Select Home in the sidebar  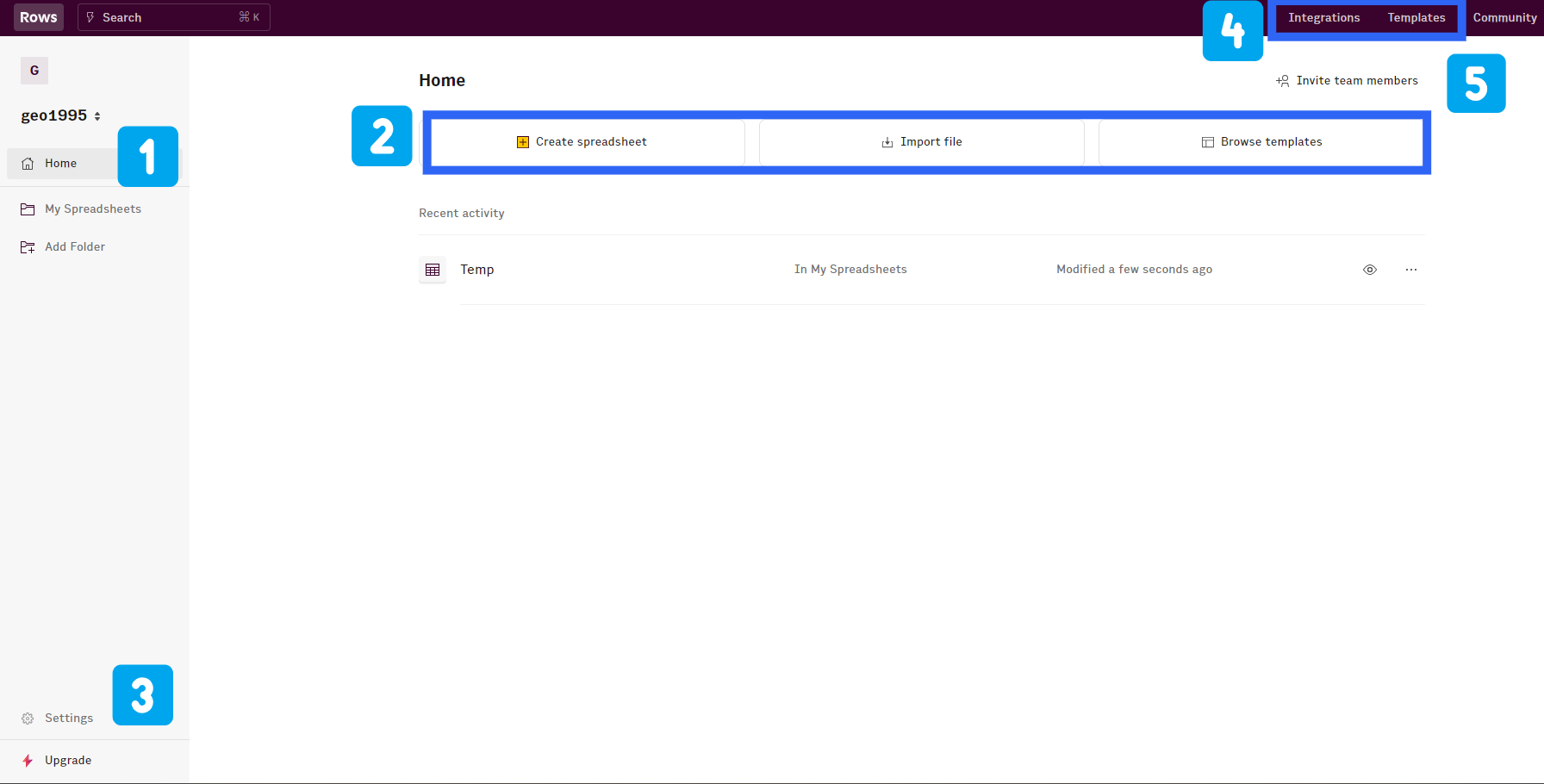60,164
